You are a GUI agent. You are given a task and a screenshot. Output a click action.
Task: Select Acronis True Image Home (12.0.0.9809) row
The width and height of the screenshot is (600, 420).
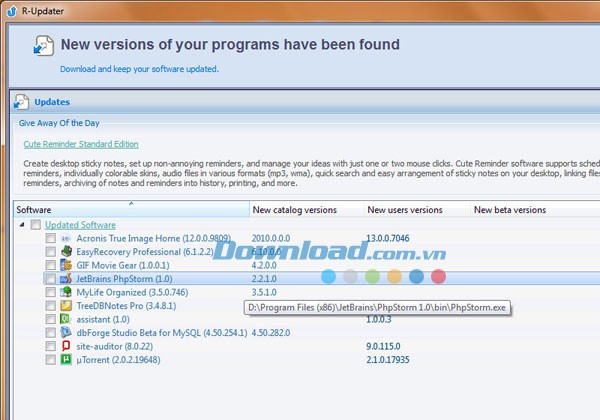tap(153, 238)
